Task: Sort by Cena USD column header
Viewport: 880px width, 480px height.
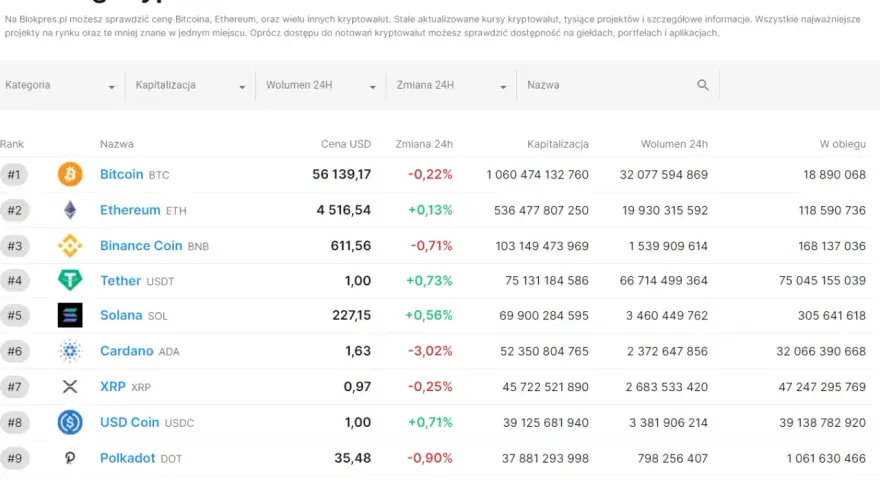Action: (x=346, y=144)
